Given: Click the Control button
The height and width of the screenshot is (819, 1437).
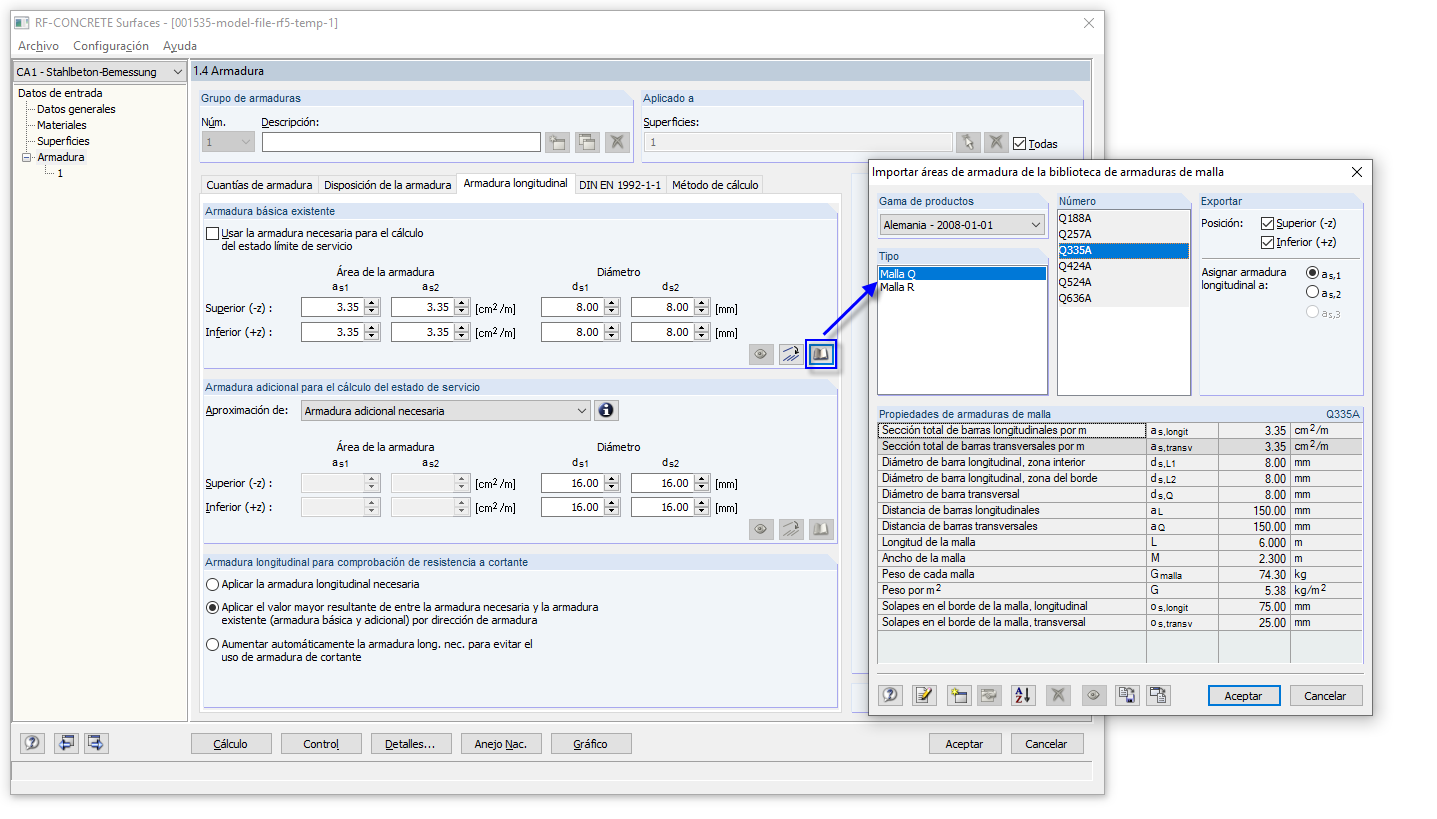Looking at the screenshot, I should [x=321, y=744].
